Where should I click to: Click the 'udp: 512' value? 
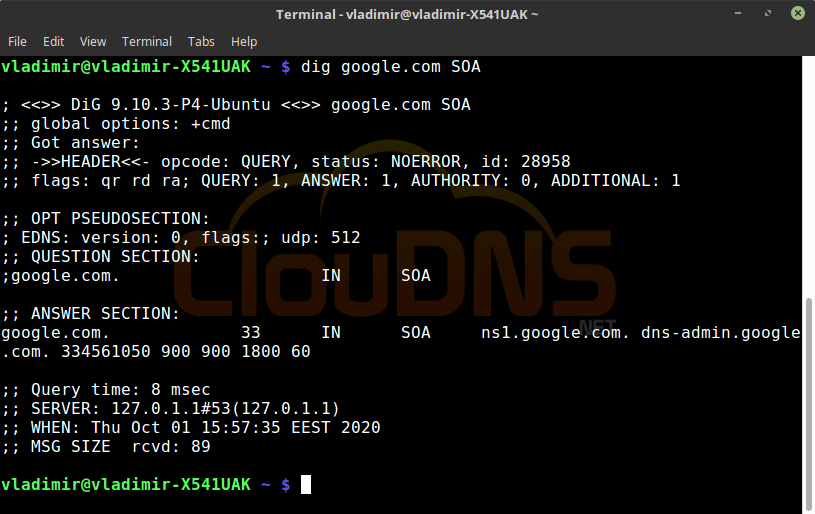tap(321, 238)
